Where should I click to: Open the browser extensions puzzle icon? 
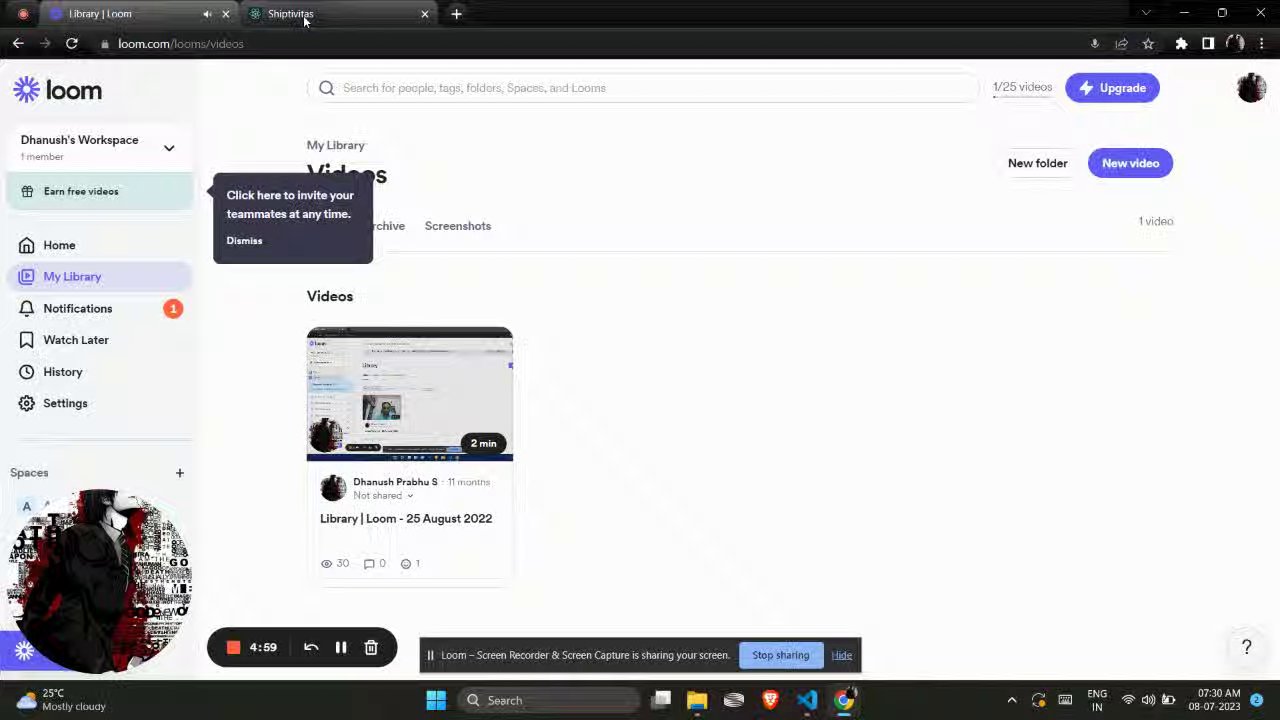(1181, 44)
